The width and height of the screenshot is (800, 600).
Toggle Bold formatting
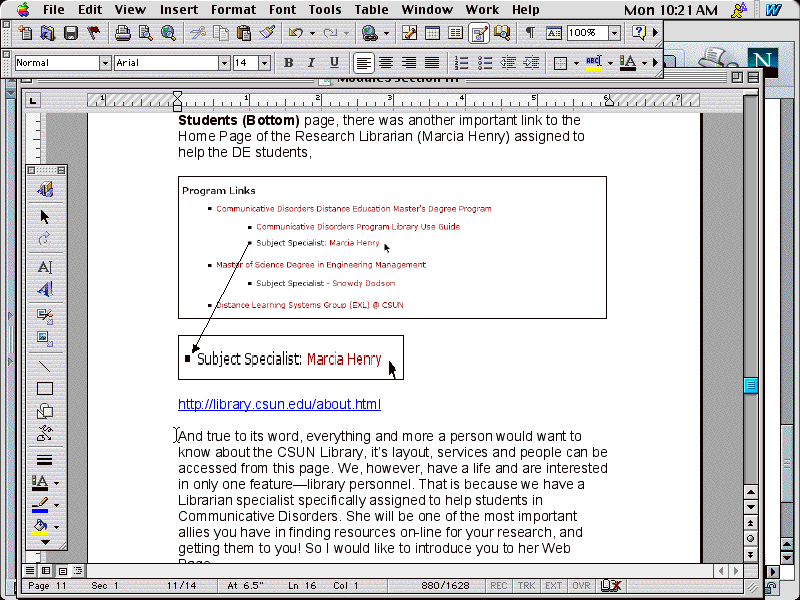click(x=289, y=63)
